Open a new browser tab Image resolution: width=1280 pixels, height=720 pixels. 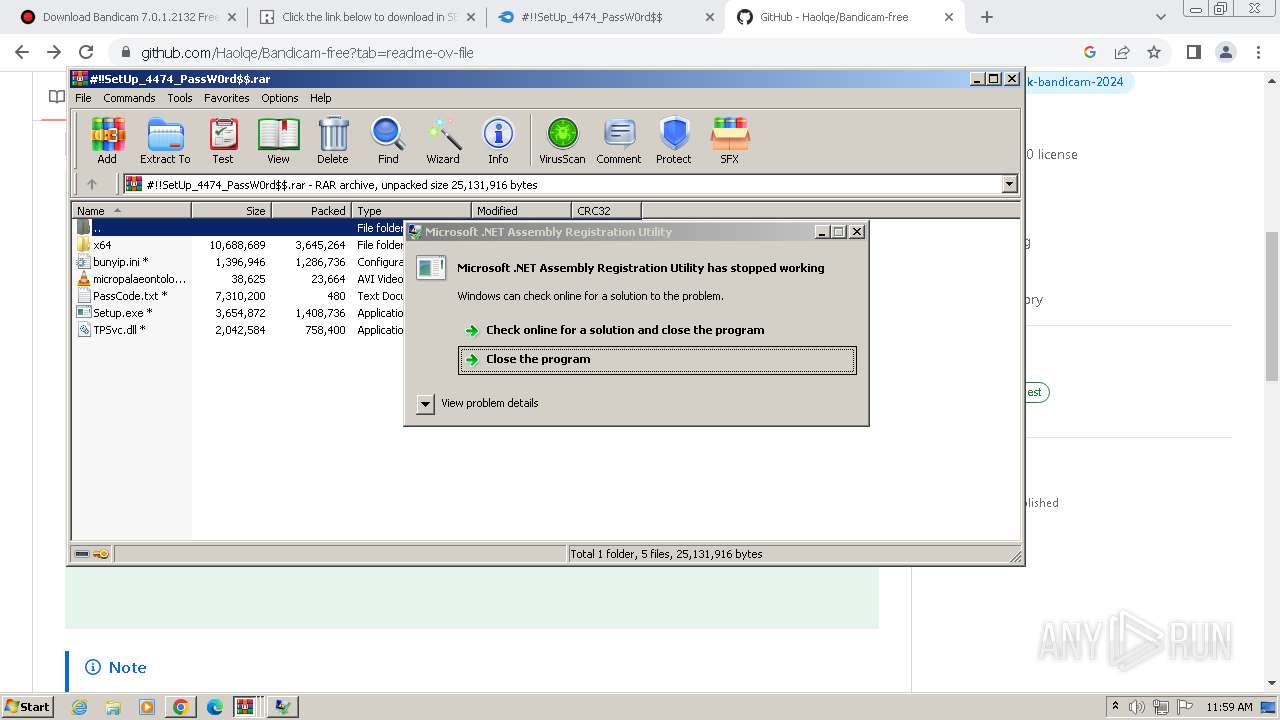pyautogui.click(x=987, y=17)
